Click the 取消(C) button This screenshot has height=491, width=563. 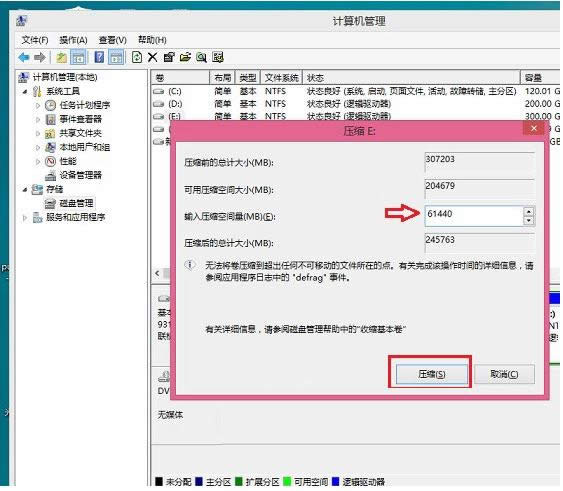504,374
